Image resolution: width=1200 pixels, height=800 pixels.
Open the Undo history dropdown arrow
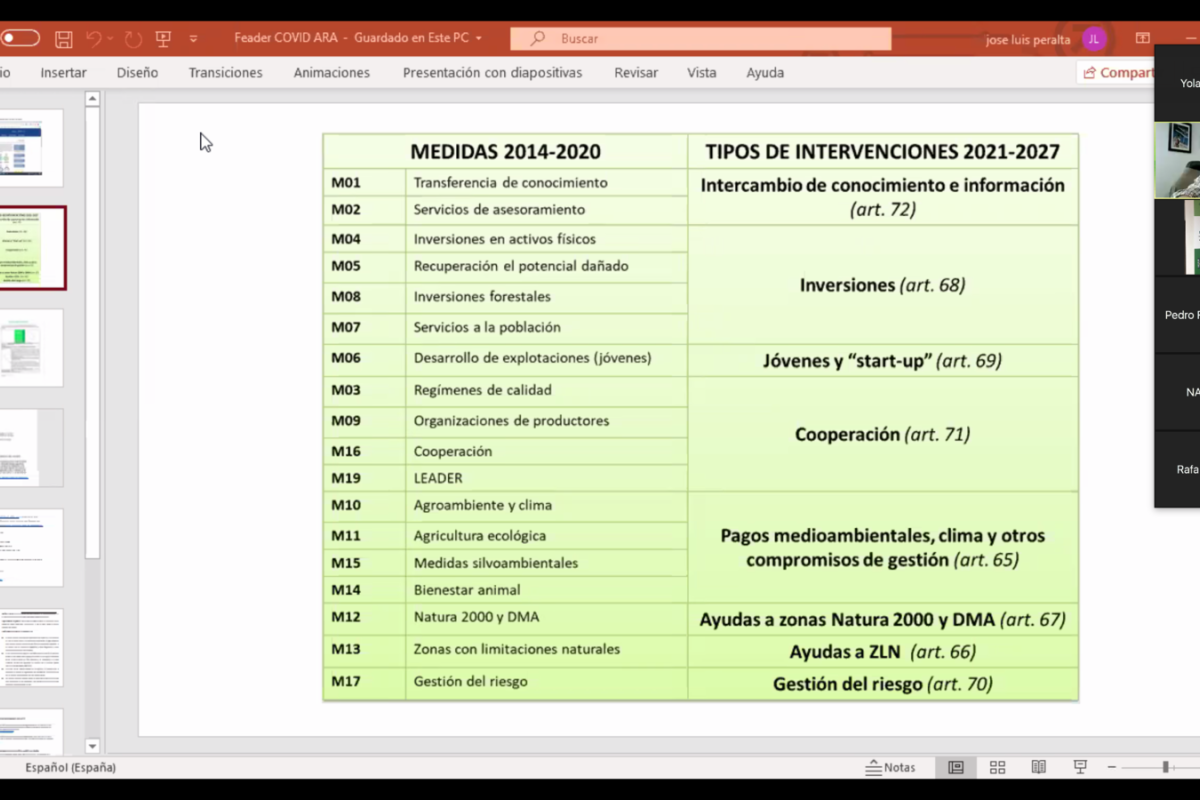pos(110,38)
